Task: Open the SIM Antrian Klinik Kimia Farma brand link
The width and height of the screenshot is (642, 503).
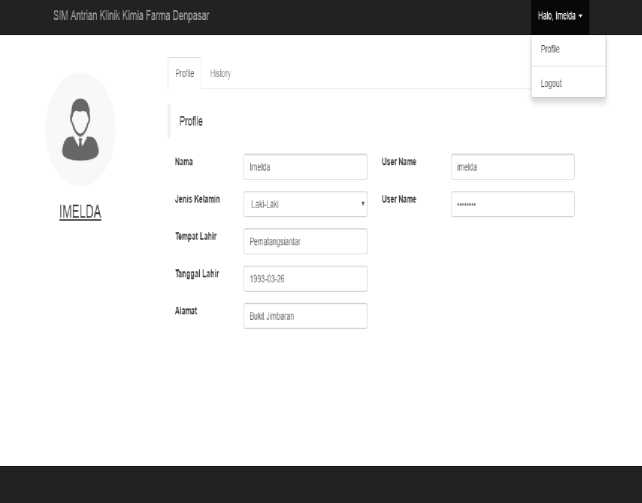Action: (131, 16)
